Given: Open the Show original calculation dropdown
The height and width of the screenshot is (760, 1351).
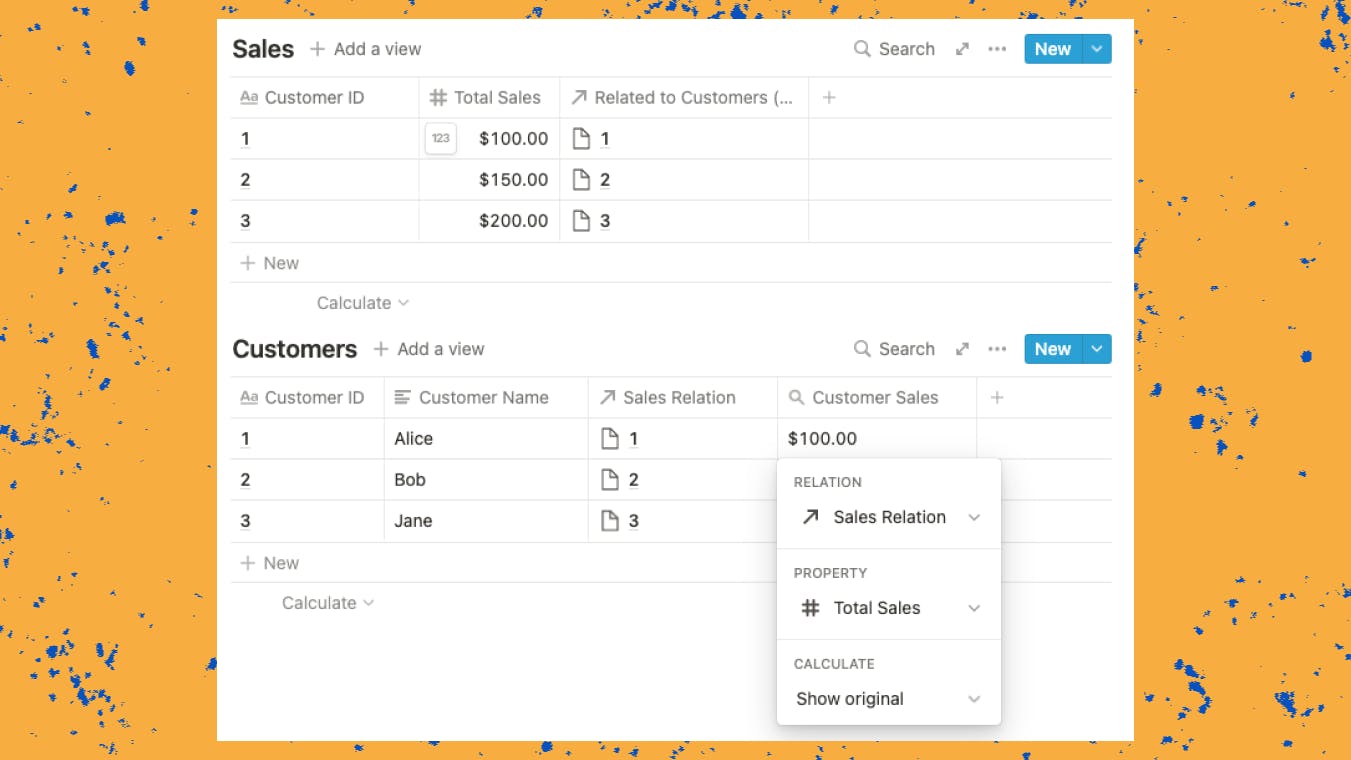Looking at the screenshot, I should tap(887, 698).
